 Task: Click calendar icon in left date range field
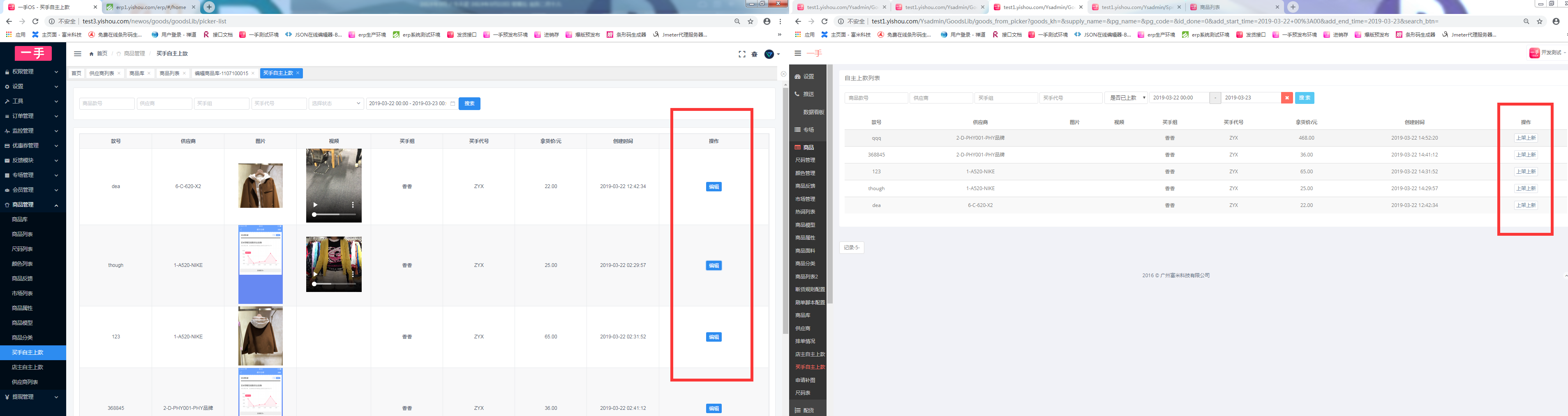(x=452, y=103)
